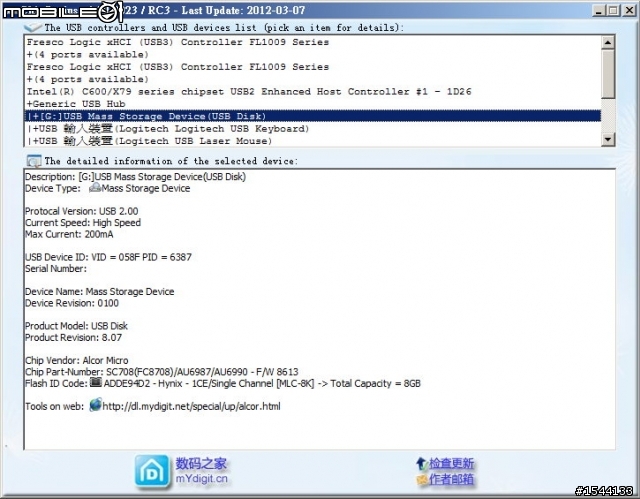Click the check update arrow icon

click(x=422, y=464)
